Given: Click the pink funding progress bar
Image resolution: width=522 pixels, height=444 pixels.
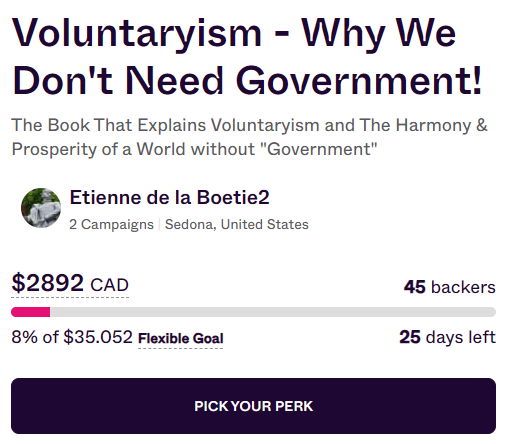Looking at the screenshot, I should [x=31, y=312].
